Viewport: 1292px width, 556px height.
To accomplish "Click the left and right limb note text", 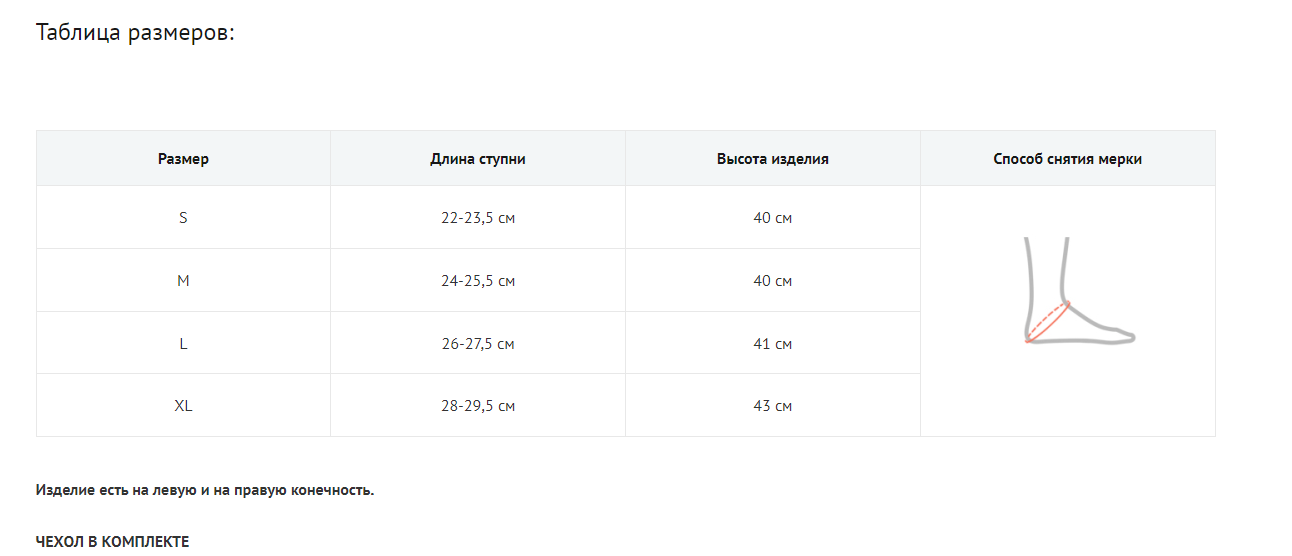I will tap(205, 490).
